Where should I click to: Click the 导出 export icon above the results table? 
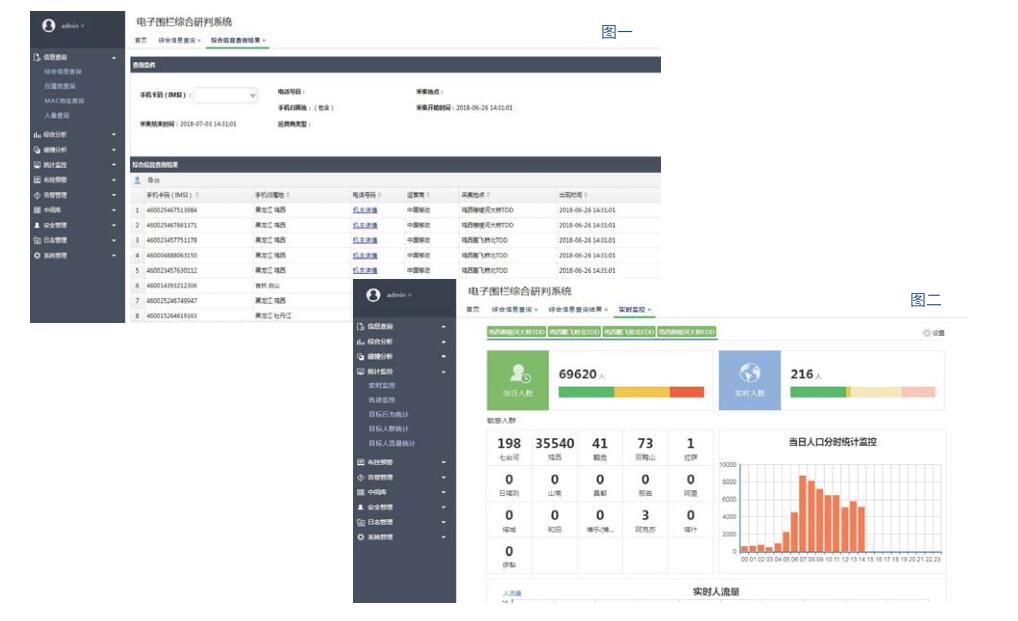[138, 180]
